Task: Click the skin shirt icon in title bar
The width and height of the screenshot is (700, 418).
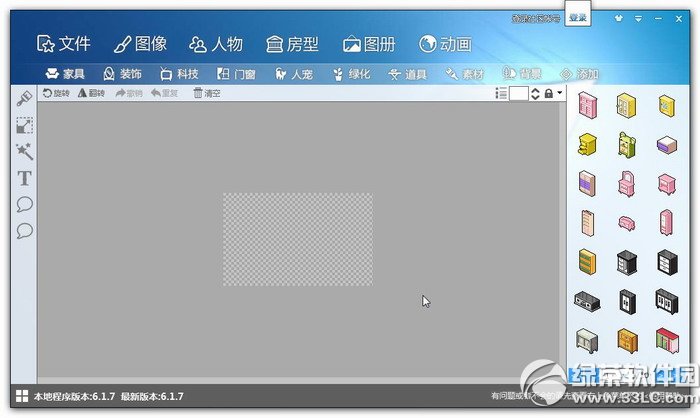Action: point(618,18)
